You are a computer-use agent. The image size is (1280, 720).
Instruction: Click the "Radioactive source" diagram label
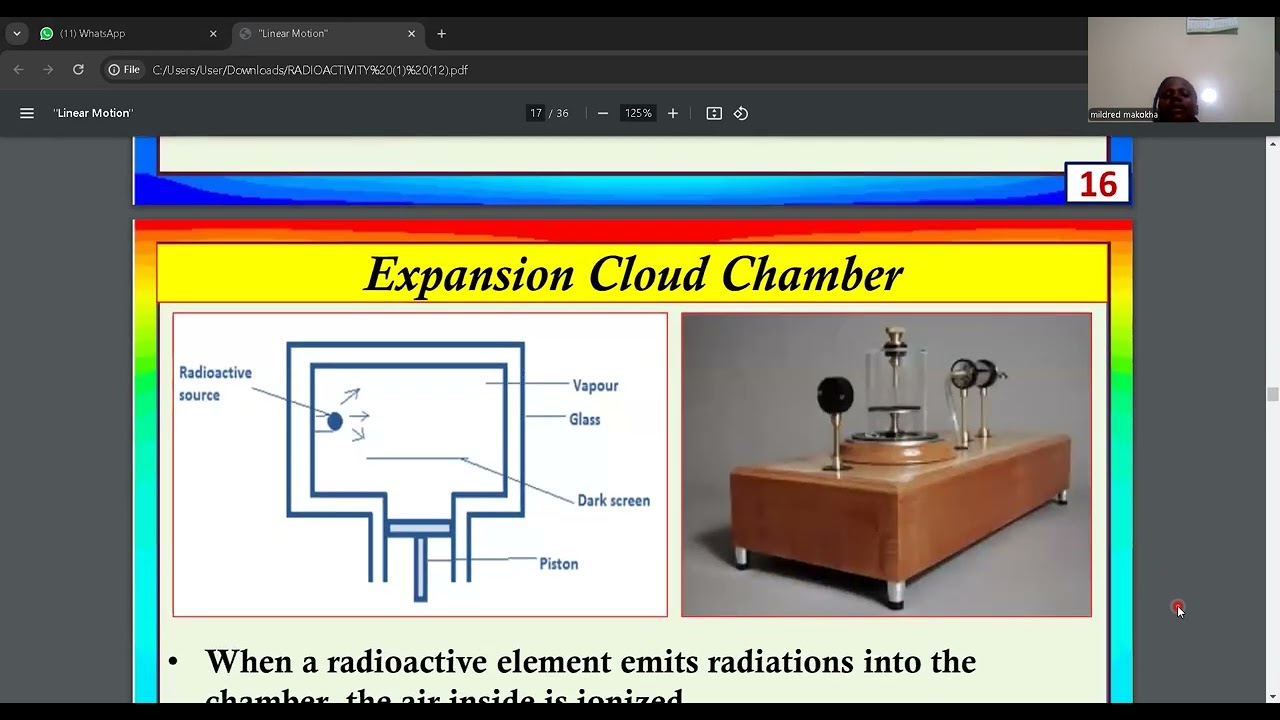[x=215, y=384]
